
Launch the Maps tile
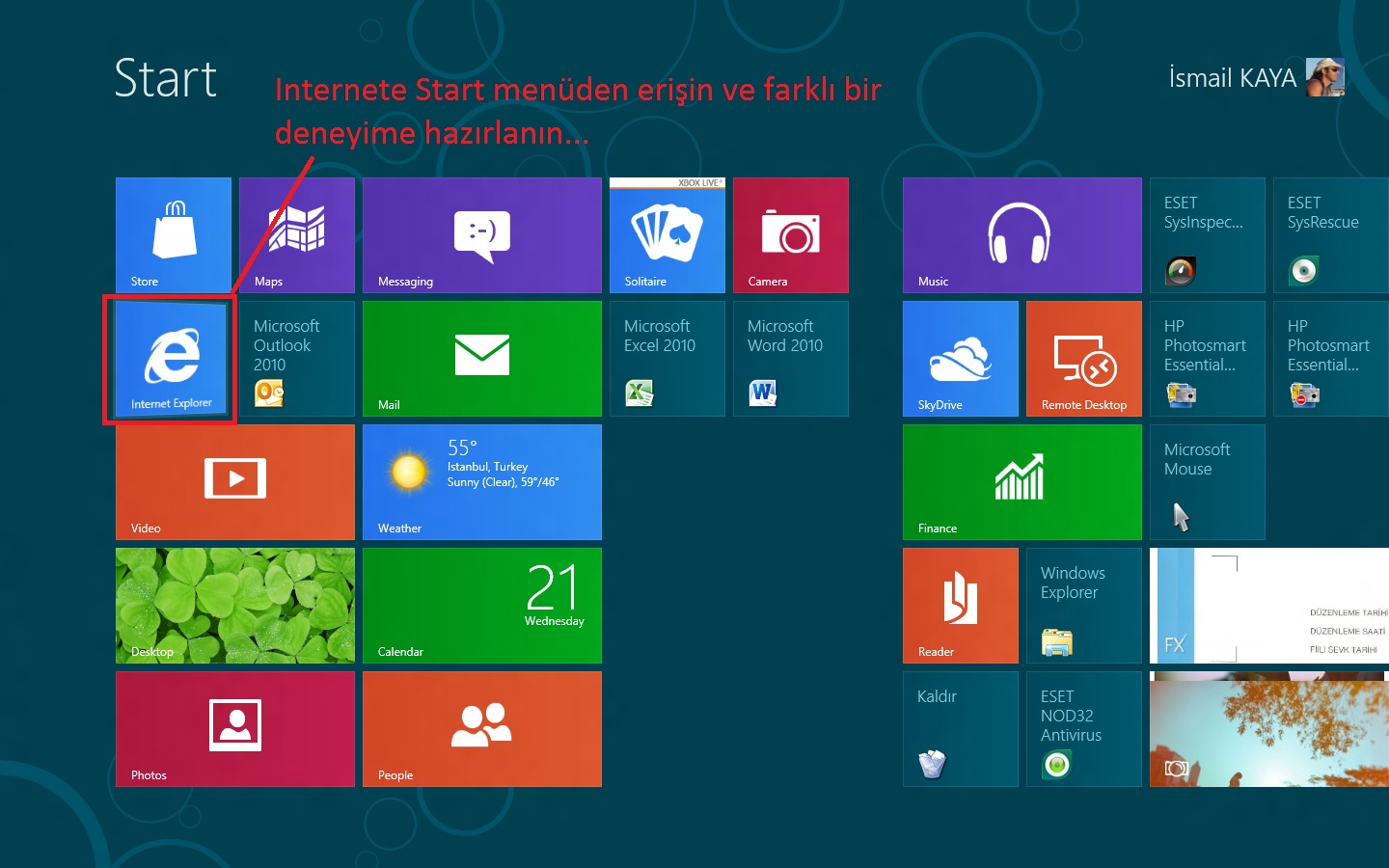(297, 235)
